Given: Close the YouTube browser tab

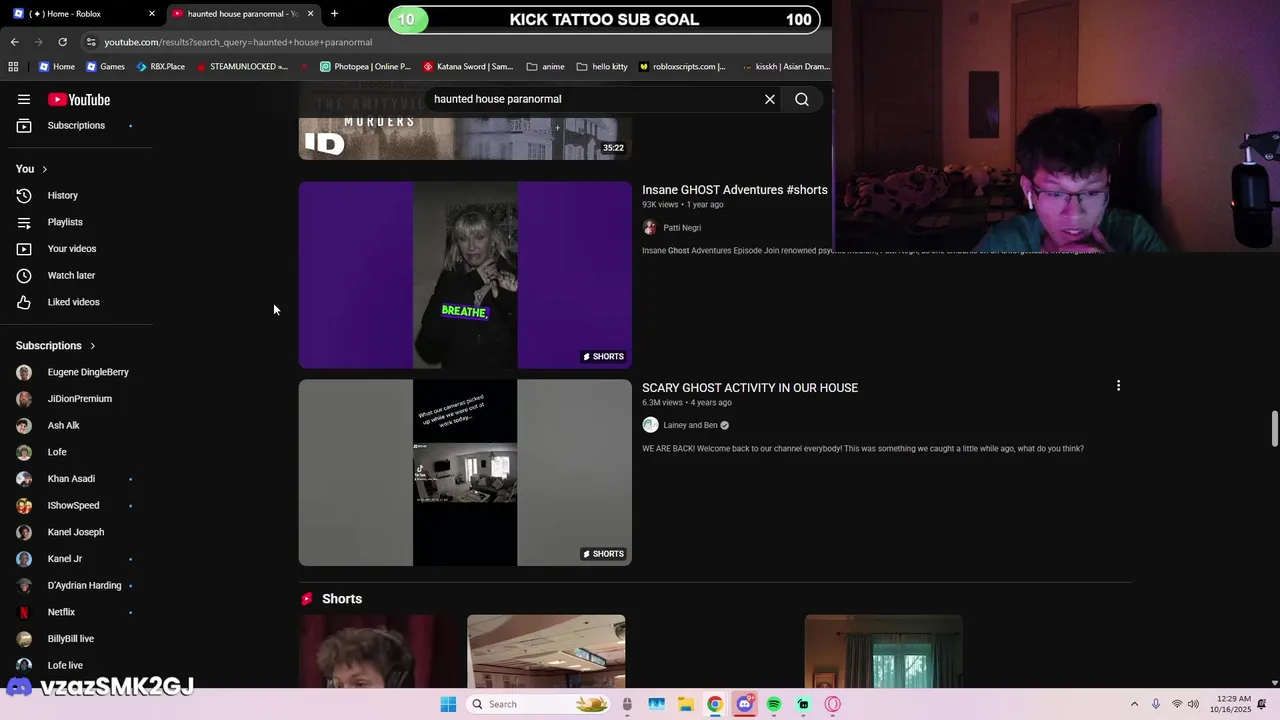Looking at the screenshot, I should tap(310, 14).
